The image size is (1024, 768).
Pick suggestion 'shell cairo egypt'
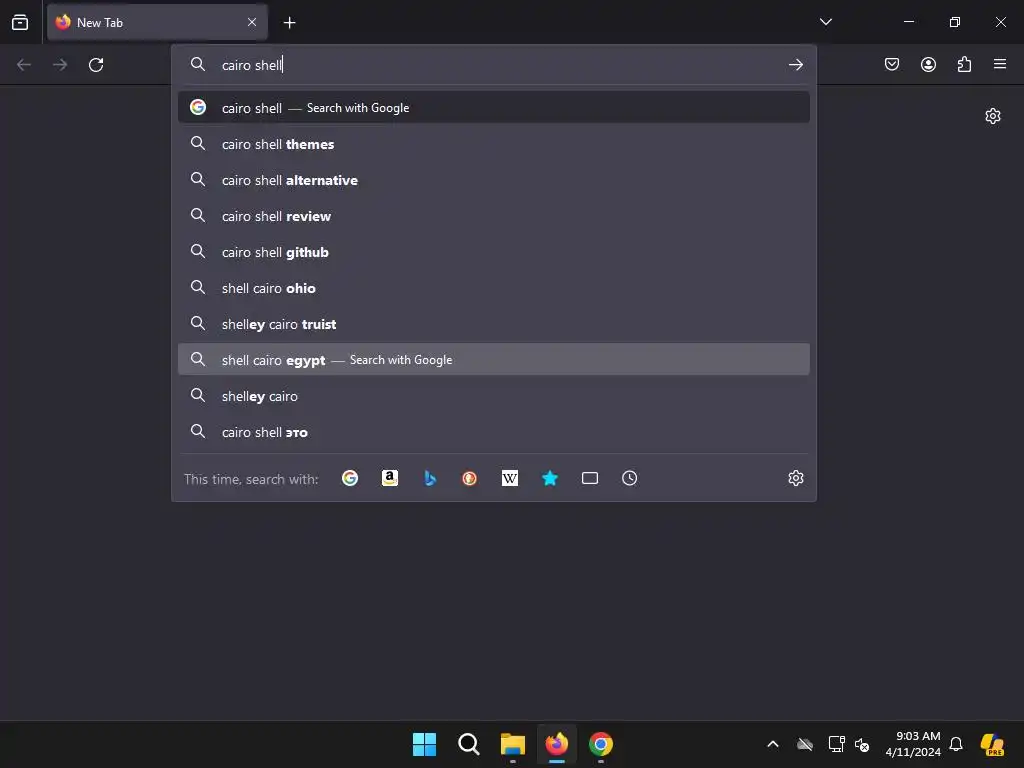(x=494, y=360)
